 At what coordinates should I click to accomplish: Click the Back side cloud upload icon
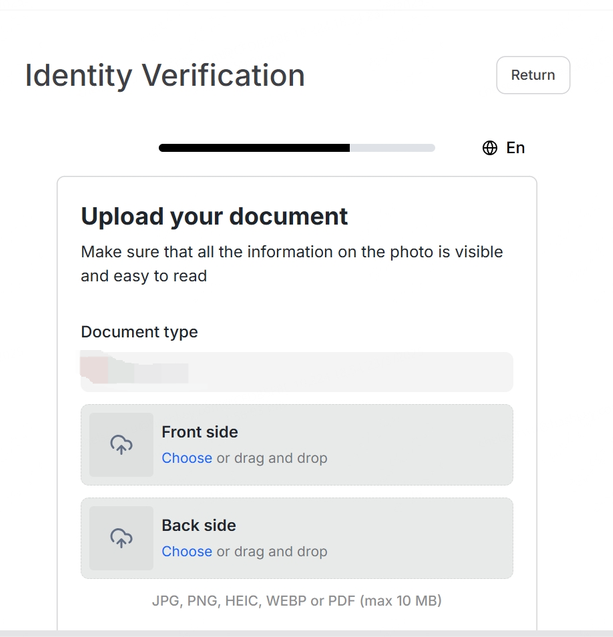pos(121,538)
